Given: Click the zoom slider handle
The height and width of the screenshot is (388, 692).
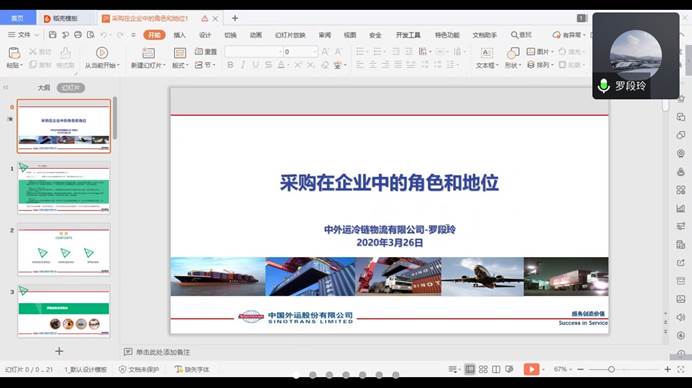Looking at the screenshot, I should point(611,369).
